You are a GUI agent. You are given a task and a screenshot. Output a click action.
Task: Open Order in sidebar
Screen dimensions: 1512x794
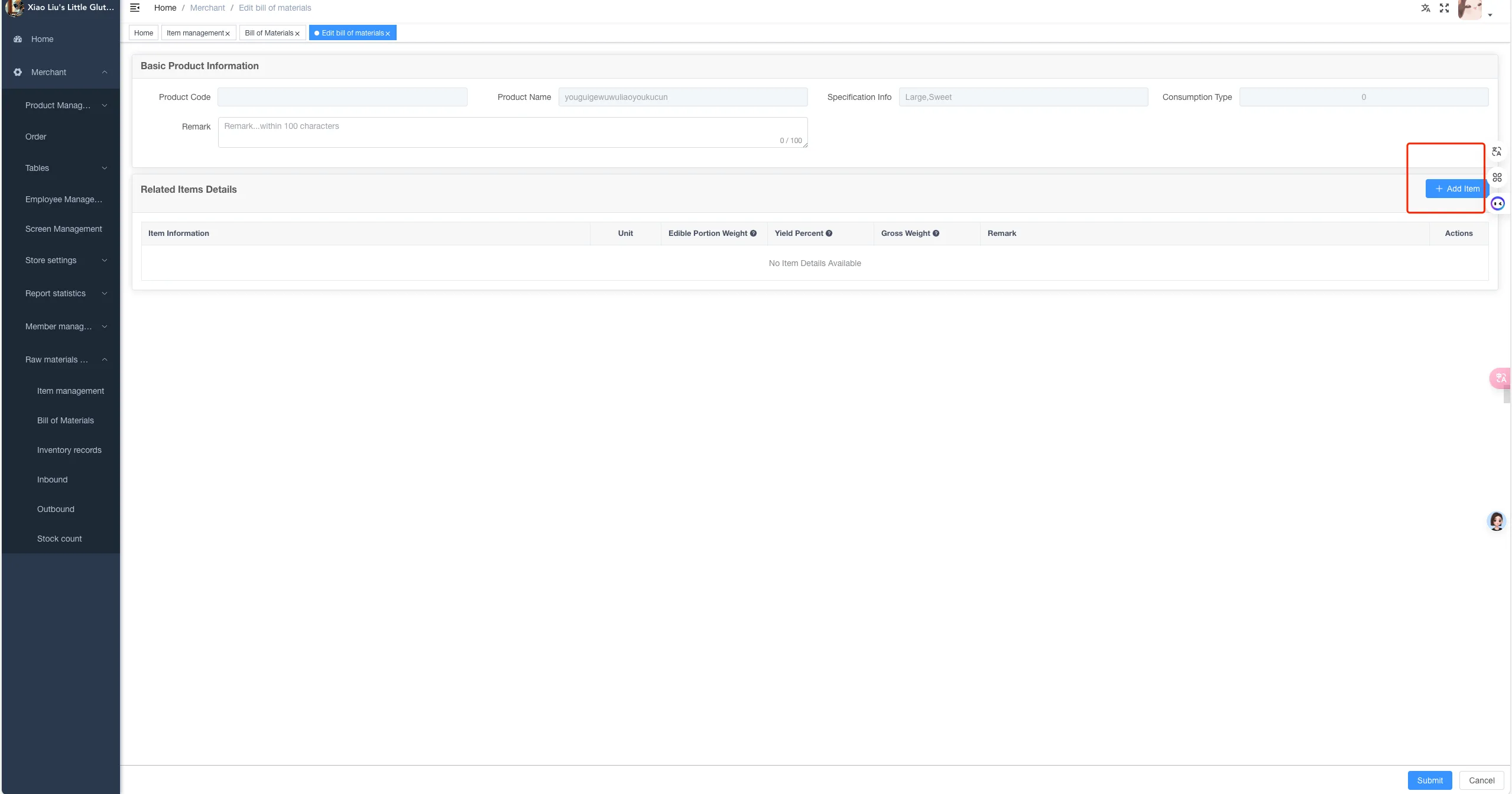[x=36, y=137]
